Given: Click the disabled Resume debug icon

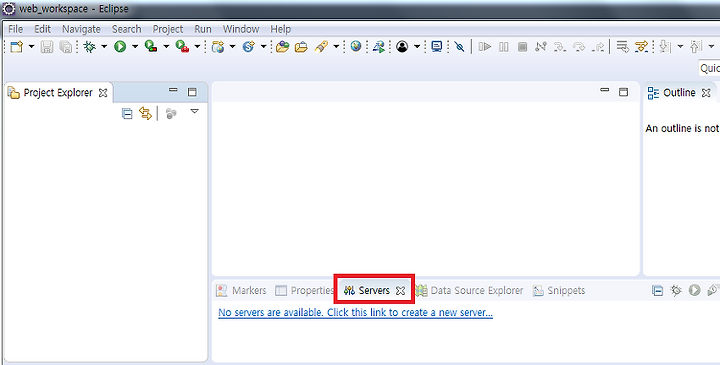Looking at the screenshot, I should [485, 46].
